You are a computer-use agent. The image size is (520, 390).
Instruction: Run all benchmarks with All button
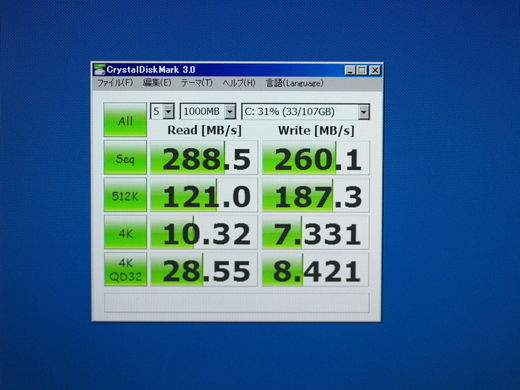point(125,120)
